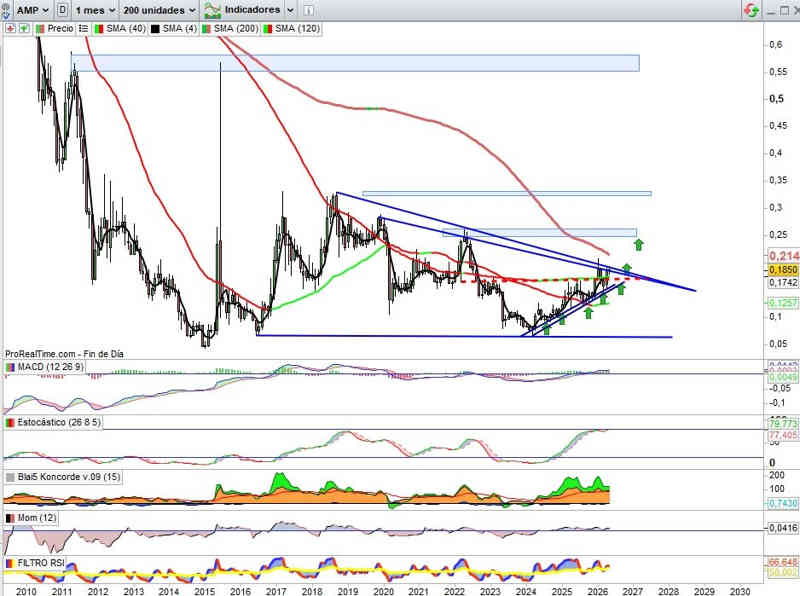Click the info icon in the top toolbar

pyautogui.click(x=309, y=10)
